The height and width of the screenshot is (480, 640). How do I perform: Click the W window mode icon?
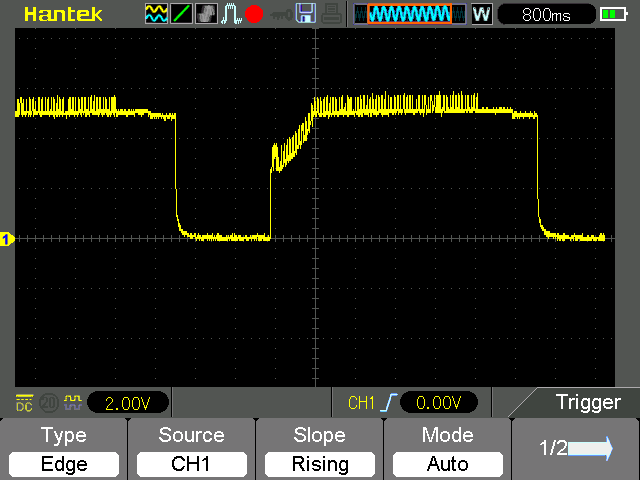[x=482, y=14]
